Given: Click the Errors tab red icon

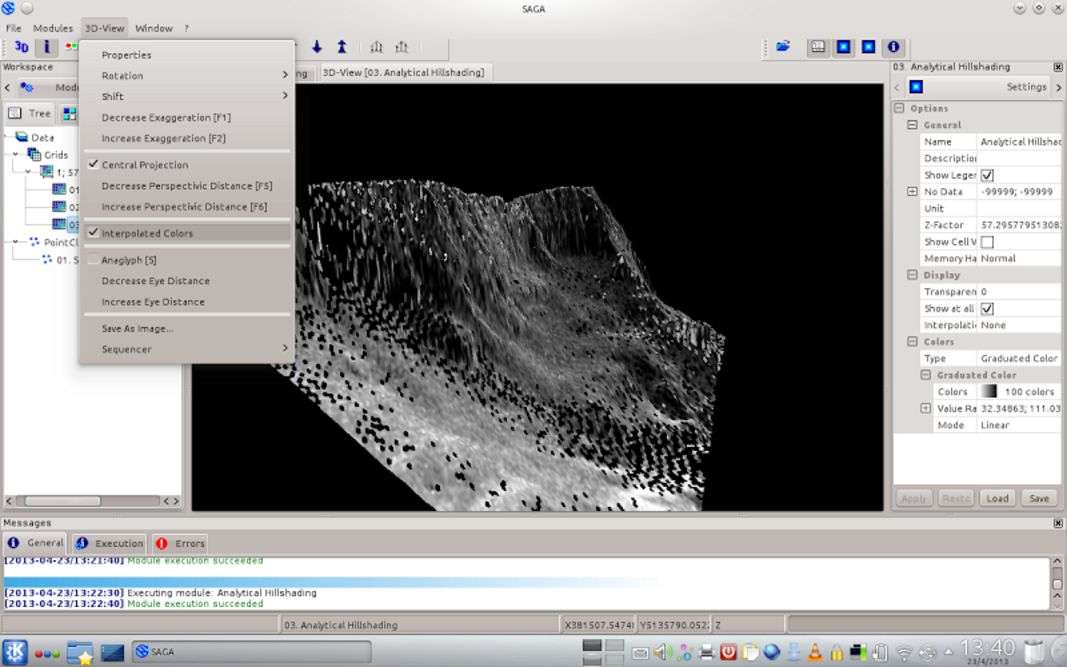Looking at the screenshot, I should tap(162, 544).
